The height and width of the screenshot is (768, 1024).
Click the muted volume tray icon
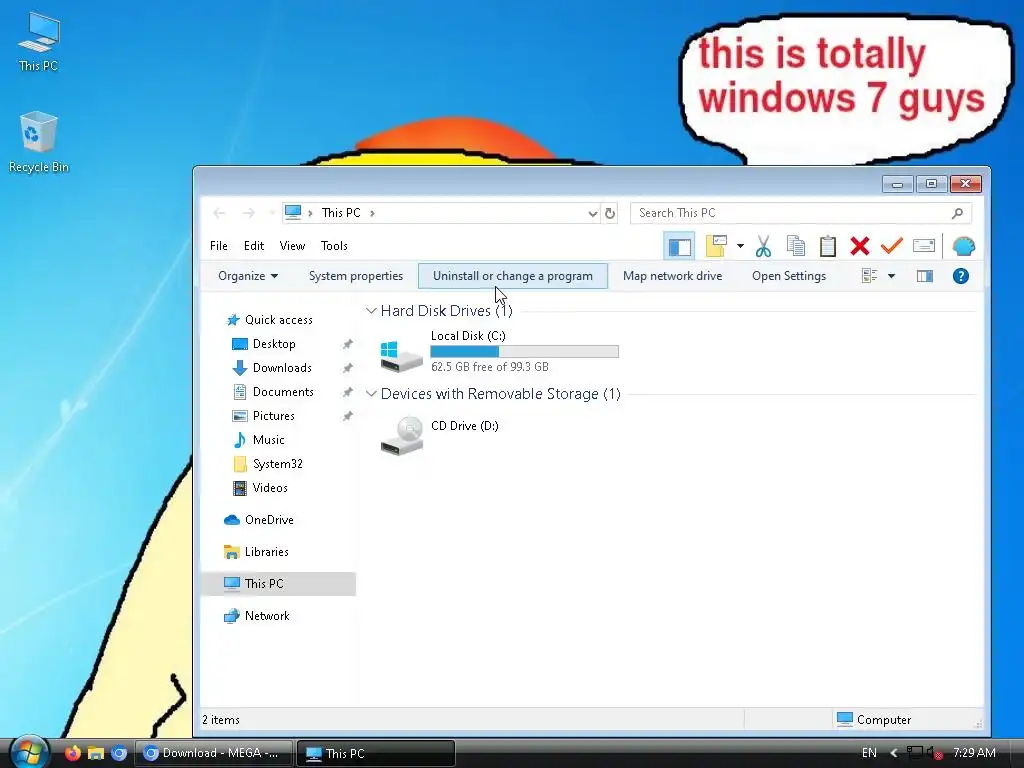934,753
